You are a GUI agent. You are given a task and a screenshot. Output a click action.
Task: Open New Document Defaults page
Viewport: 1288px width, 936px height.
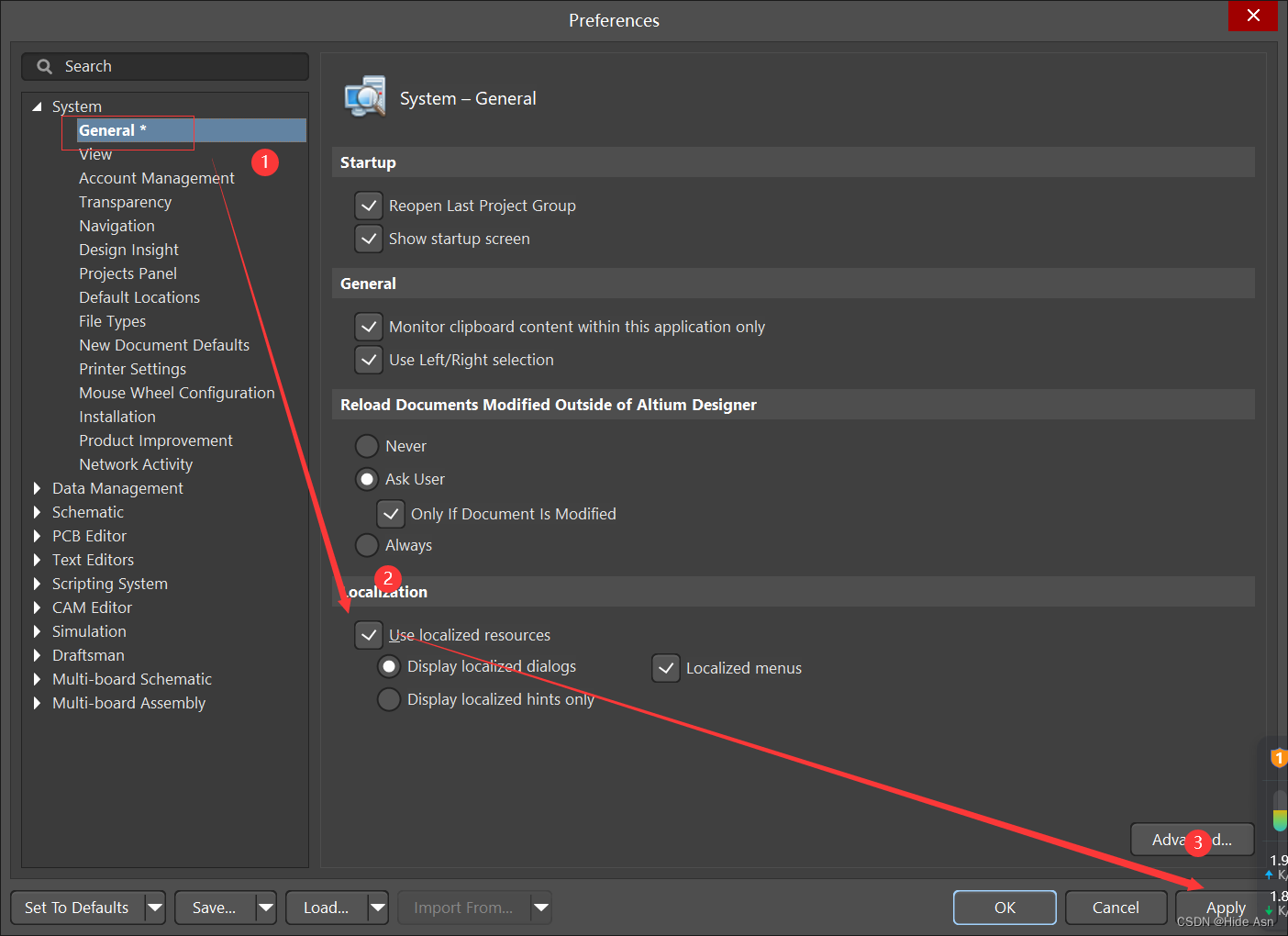tap(164, 345)
